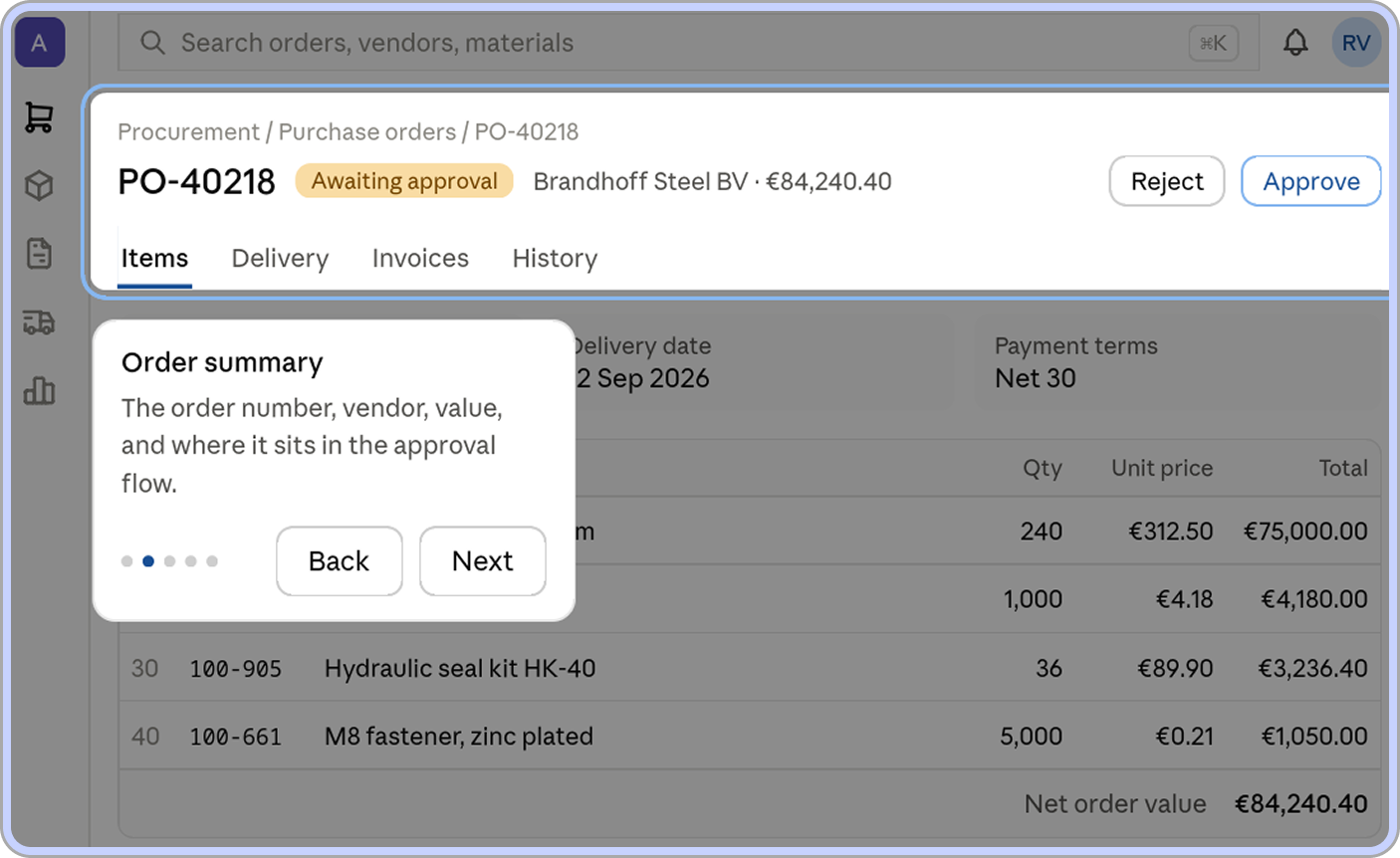Click unit price €89.90
The image size is (1400, 858).
click(1175, 668)
